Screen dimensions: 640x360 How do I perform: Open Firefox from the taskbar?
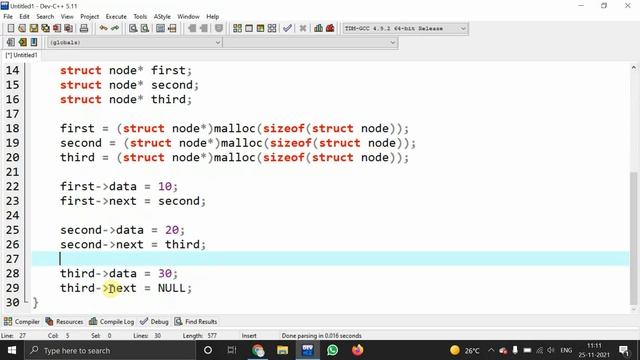(x=357, y=350)
